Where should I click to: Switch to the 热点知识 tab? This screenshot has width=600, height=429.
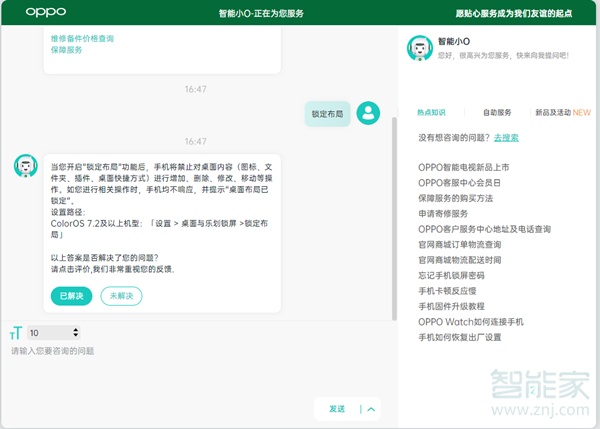point(431,112)
